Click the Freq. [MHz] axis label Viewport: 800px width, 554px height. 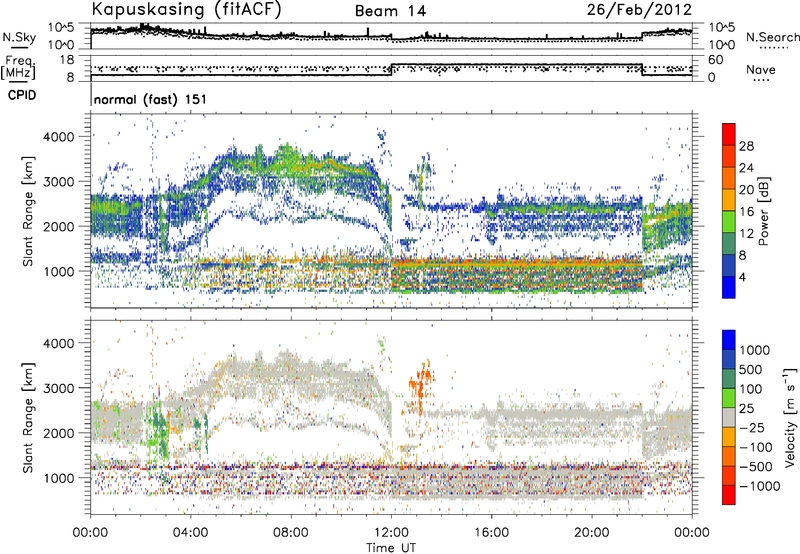click(x=19, y=67)
